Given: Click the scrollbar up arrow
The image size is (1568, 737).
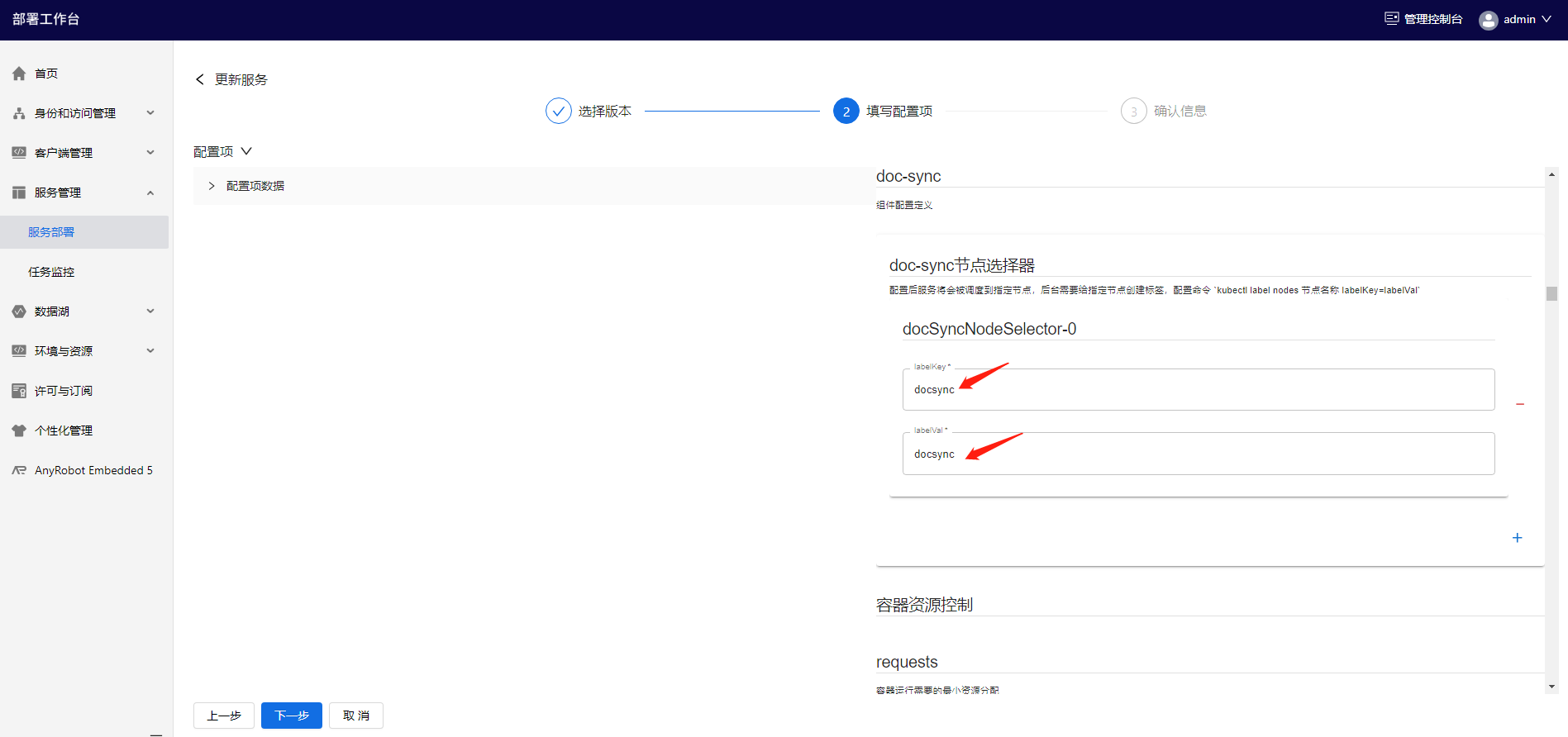Looking at the screenshot, I should 1551,174.
